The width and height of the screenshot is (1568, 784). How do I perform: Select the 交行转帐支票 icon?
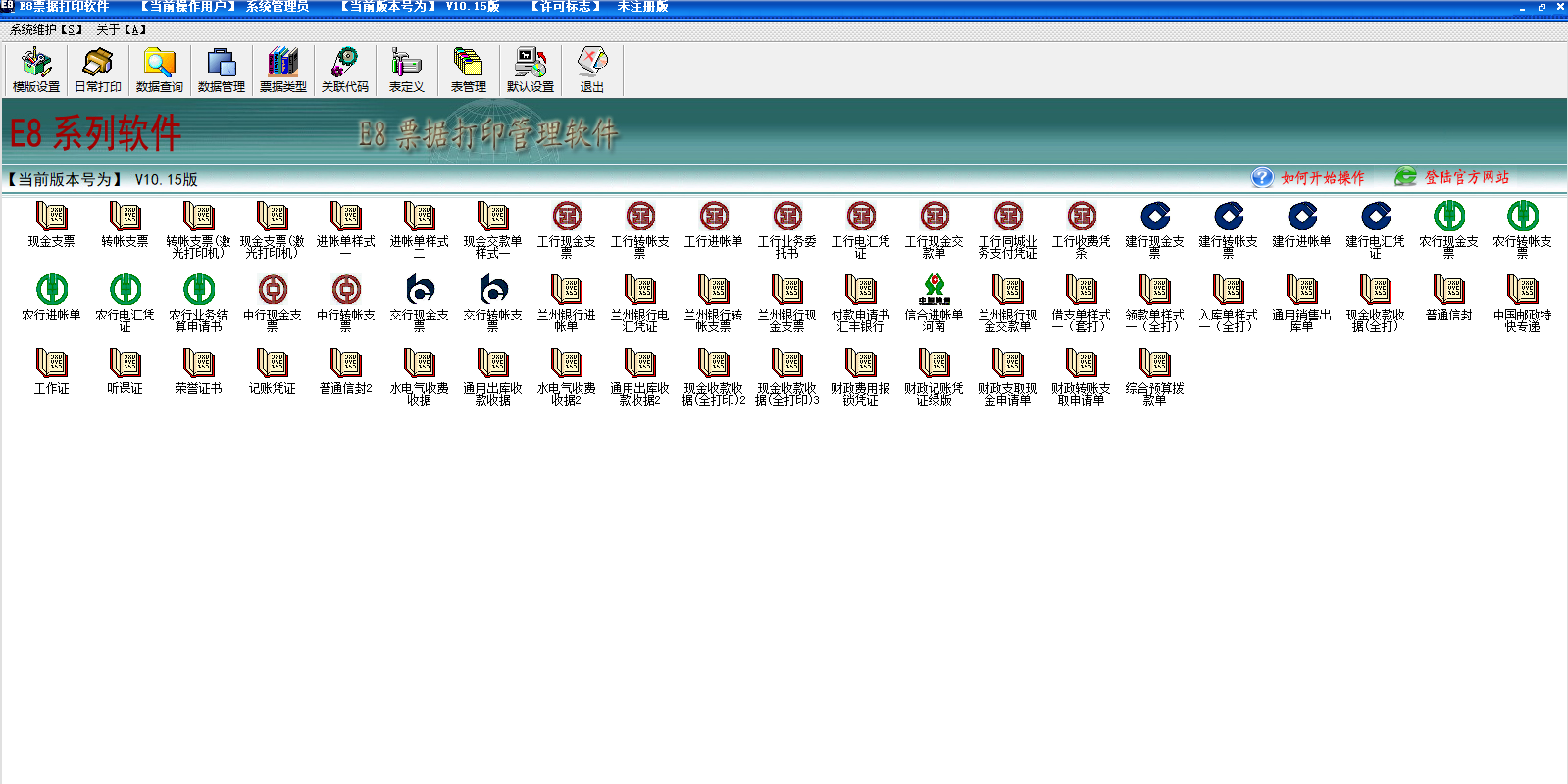pos(493,303)
